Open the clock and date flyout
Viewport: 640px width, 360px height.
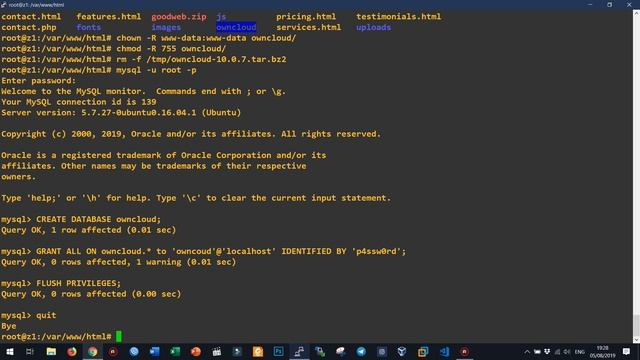(602, 352)
